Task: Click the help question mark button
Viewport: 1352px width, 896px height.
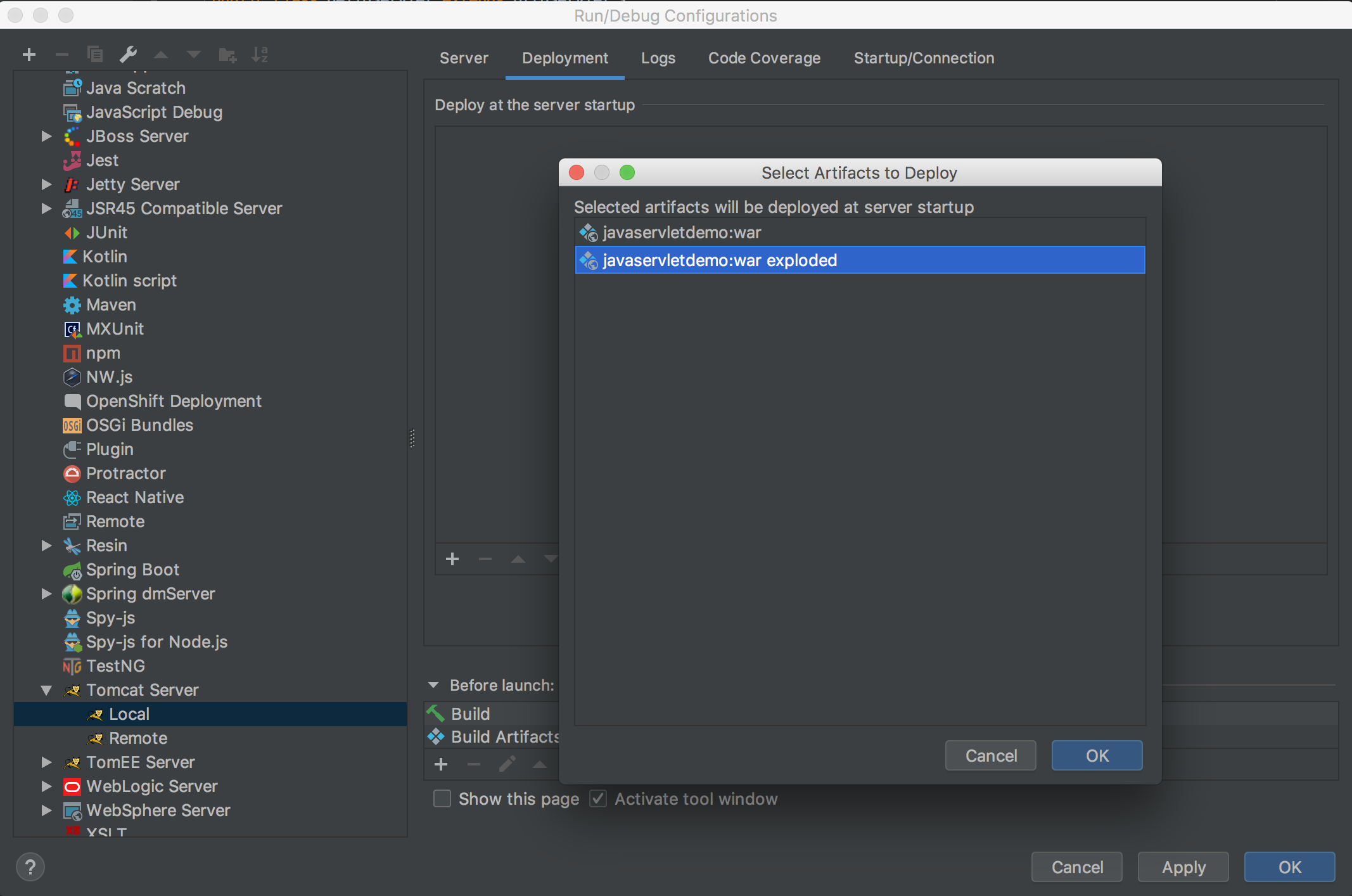Action: tap(30, 867)
